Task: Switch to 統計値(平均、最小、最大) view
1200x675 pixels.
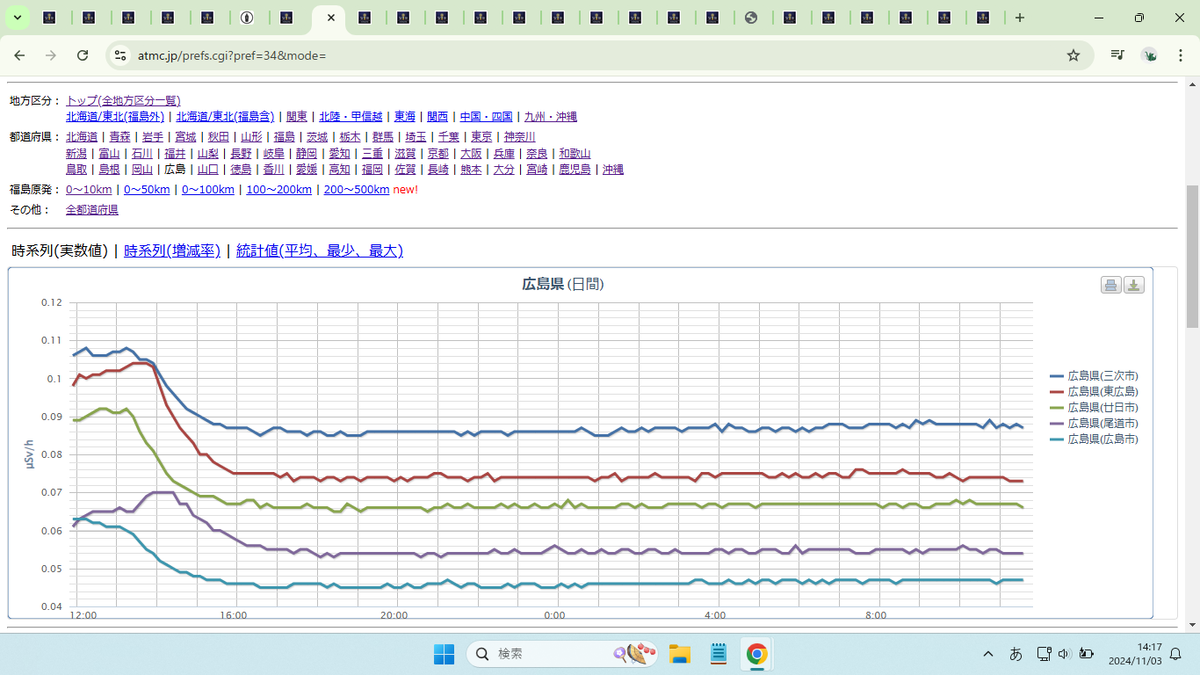Action: [x=319, y=251]
